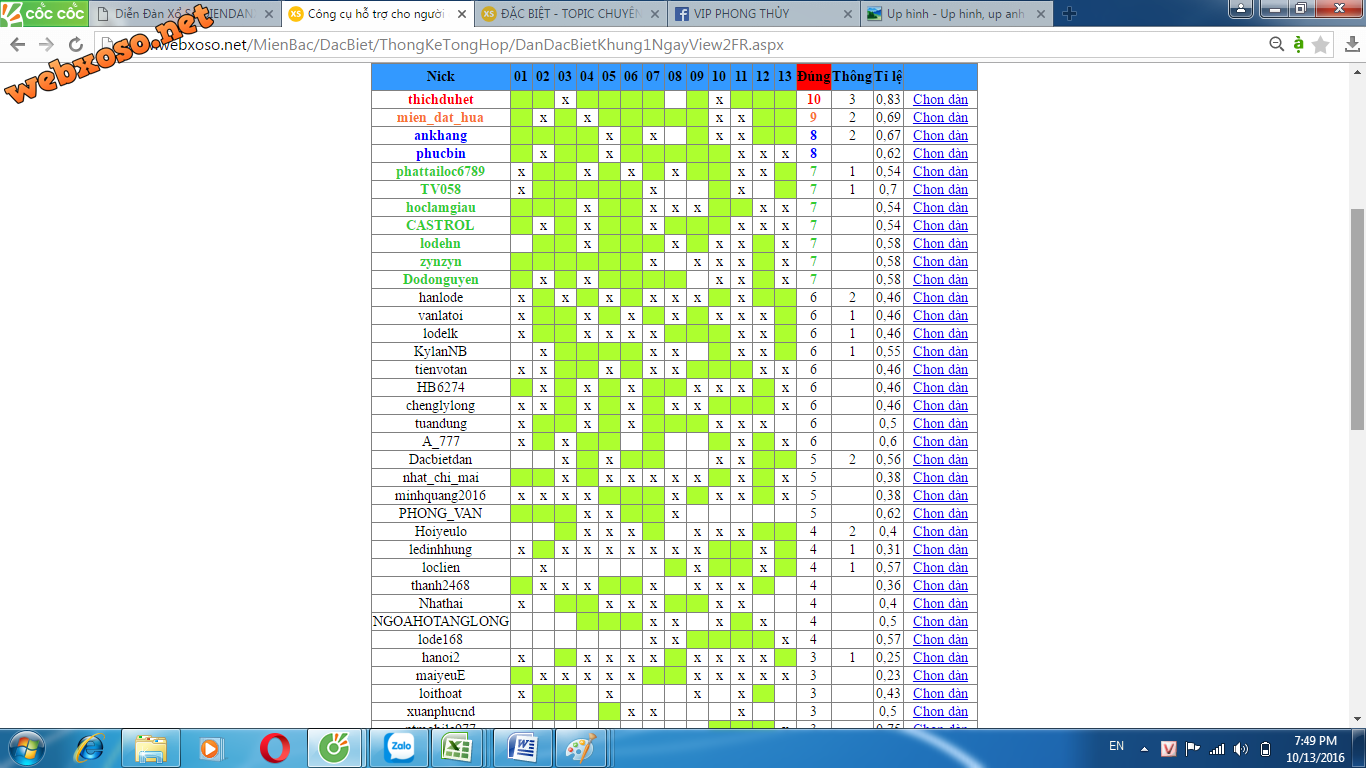This screenshot has height=768, width=1366.
Task: Open Opera browser from the taskbar
Action: click(275, 748)
